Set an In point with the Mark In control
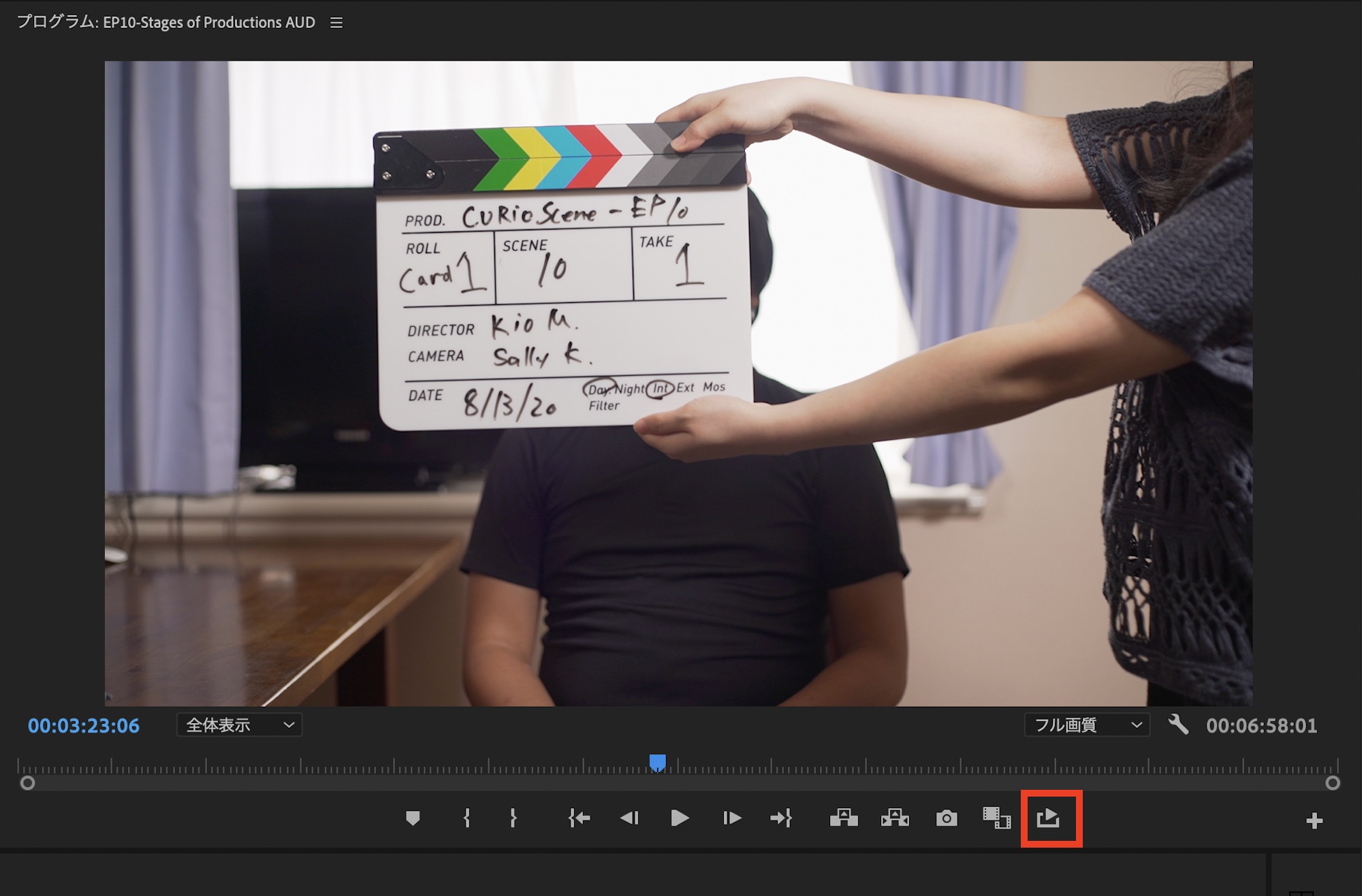 pyautogui.click(x=466, y=818)
